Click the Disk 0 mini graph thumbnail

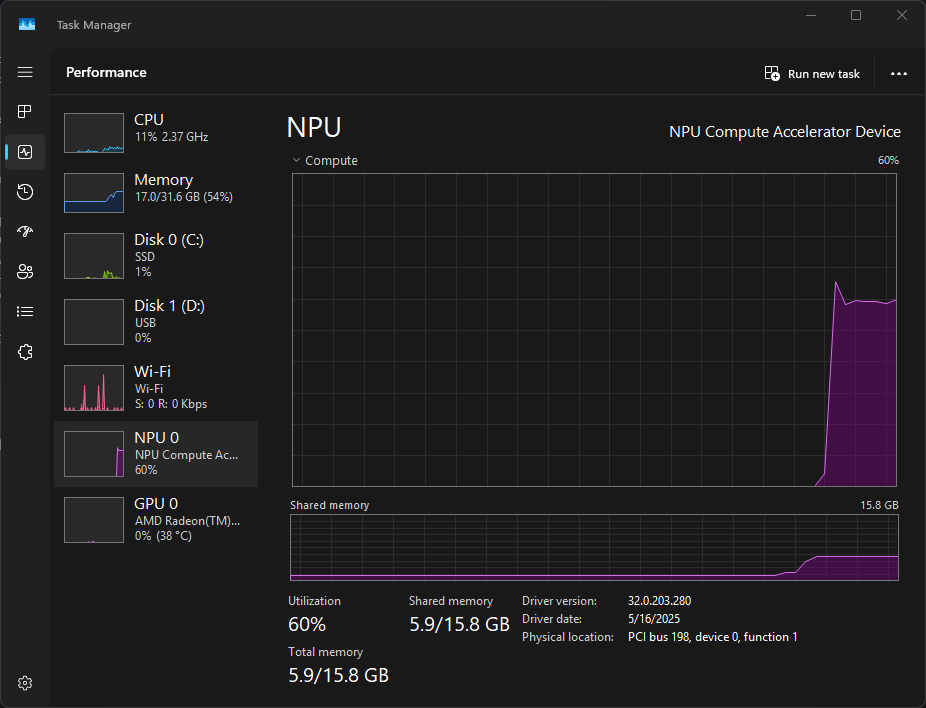coord(94,256)
